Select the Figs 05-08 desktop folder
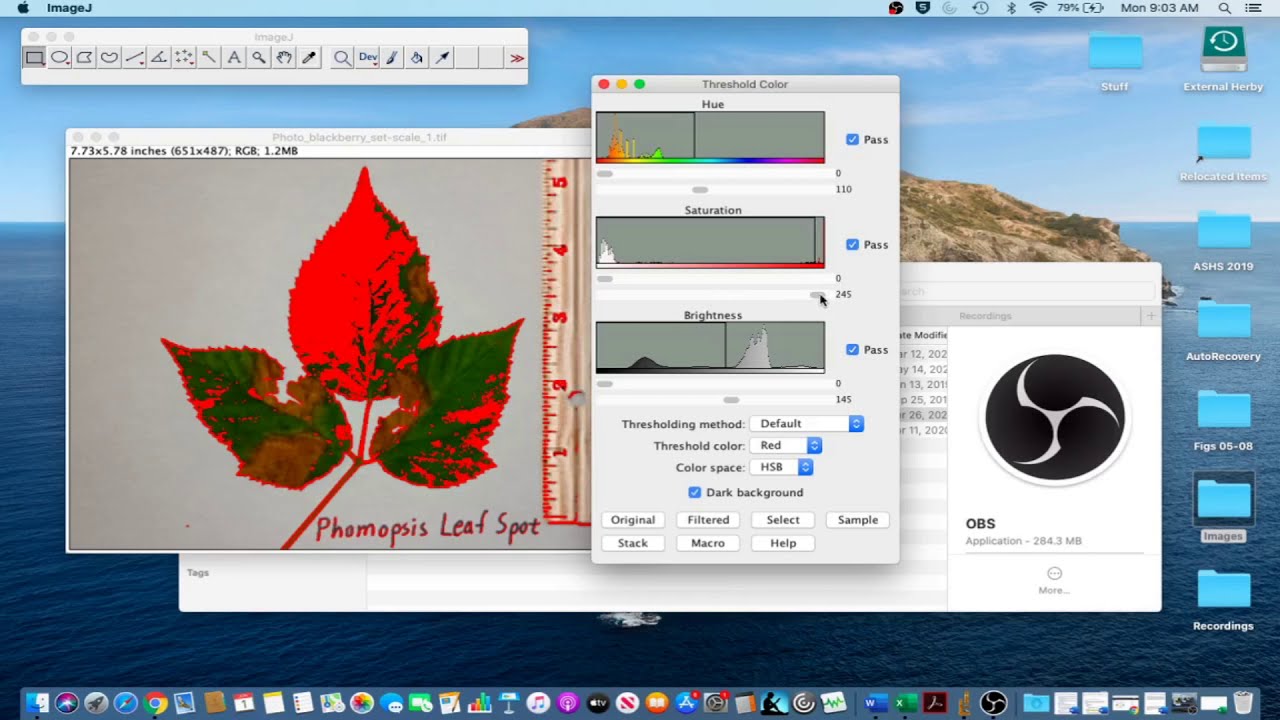The width and height of the screenshot is (1280, 720). coord(1223,420)
